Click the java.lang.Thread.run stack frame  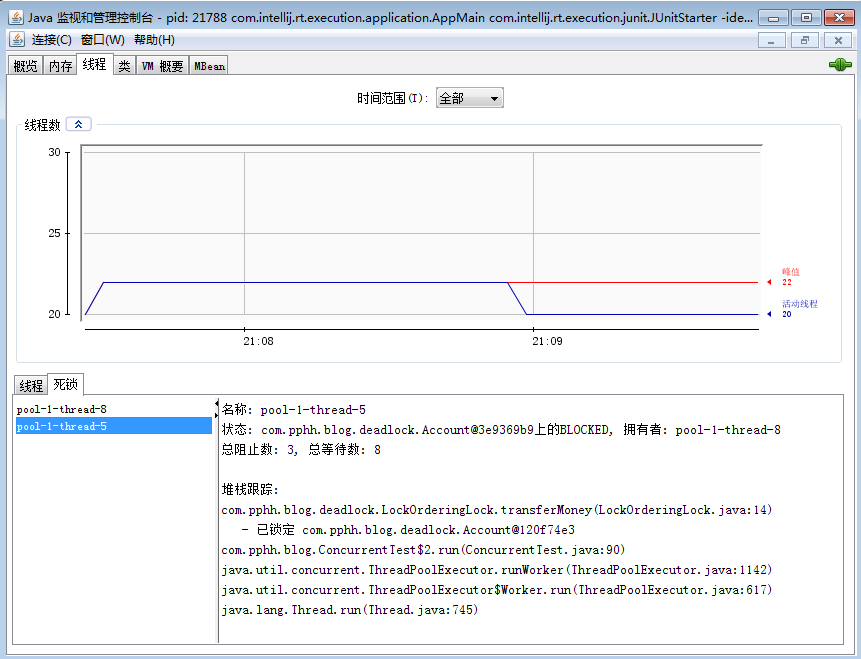click(x=350, y=610)
